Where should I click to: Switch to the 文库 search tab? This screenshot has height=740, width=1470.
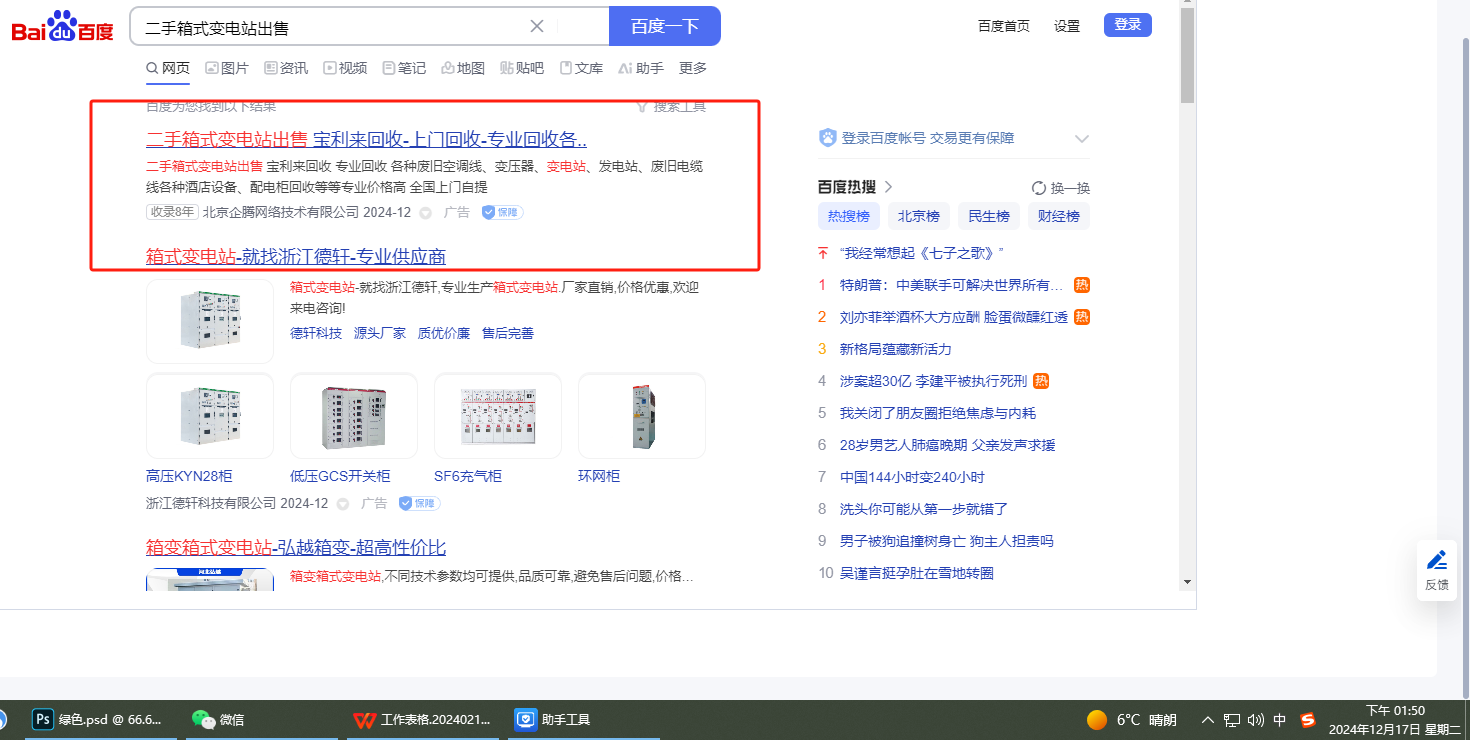[581, 68]
